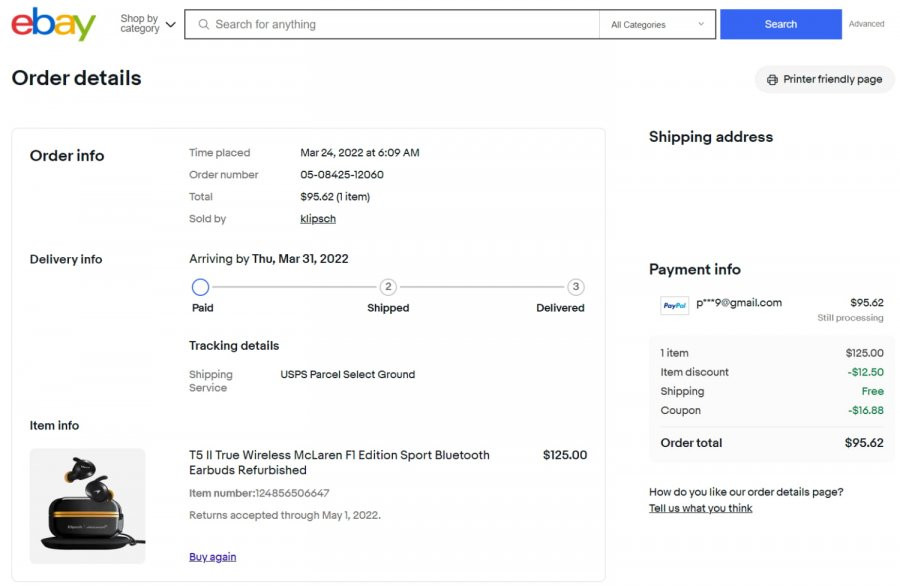This screenshot has height=586, width=900.
Task: Click the Still processing status
Action: click(x=850, y=318)
